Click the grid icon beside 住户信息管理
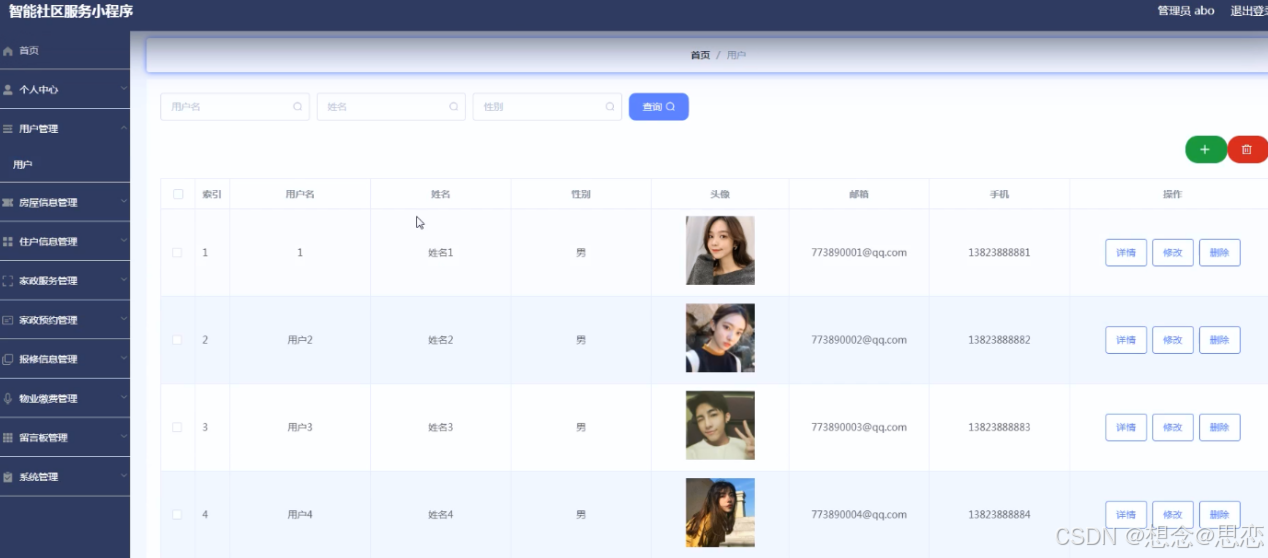Screen dimensions: 1268x558 [8, 242]
